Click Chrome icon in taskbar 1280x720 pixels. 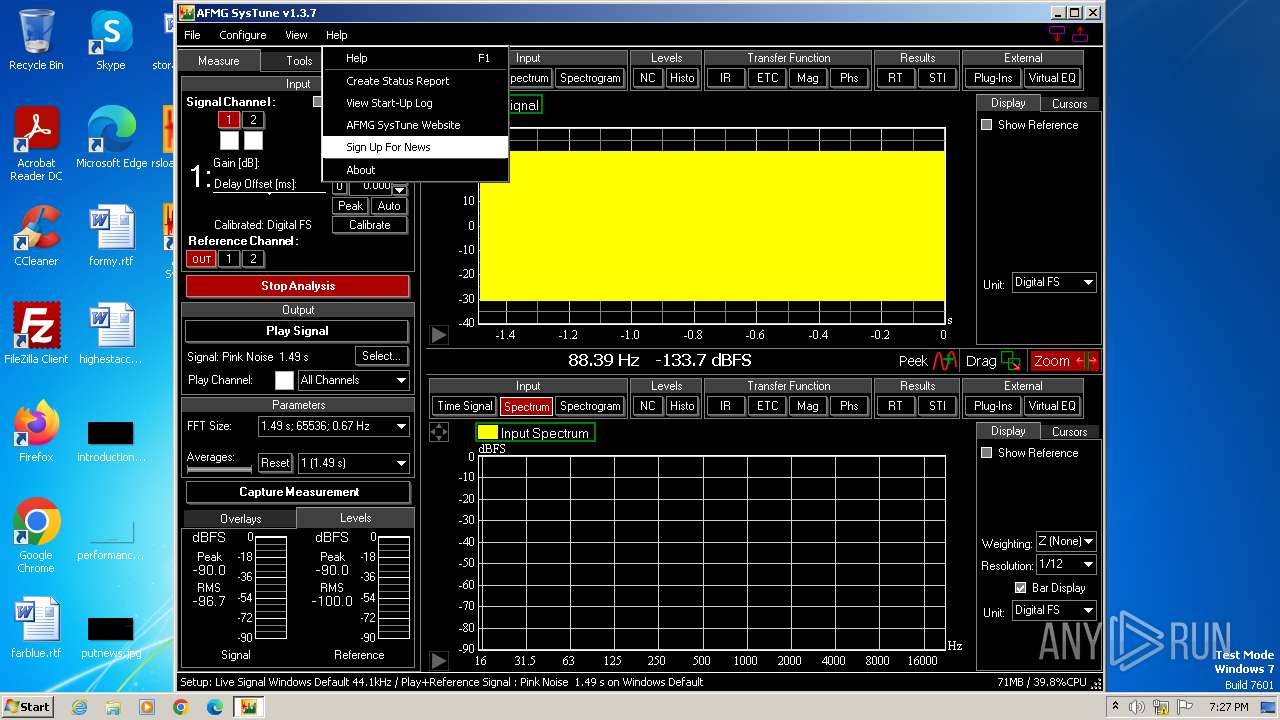point(180,707)
